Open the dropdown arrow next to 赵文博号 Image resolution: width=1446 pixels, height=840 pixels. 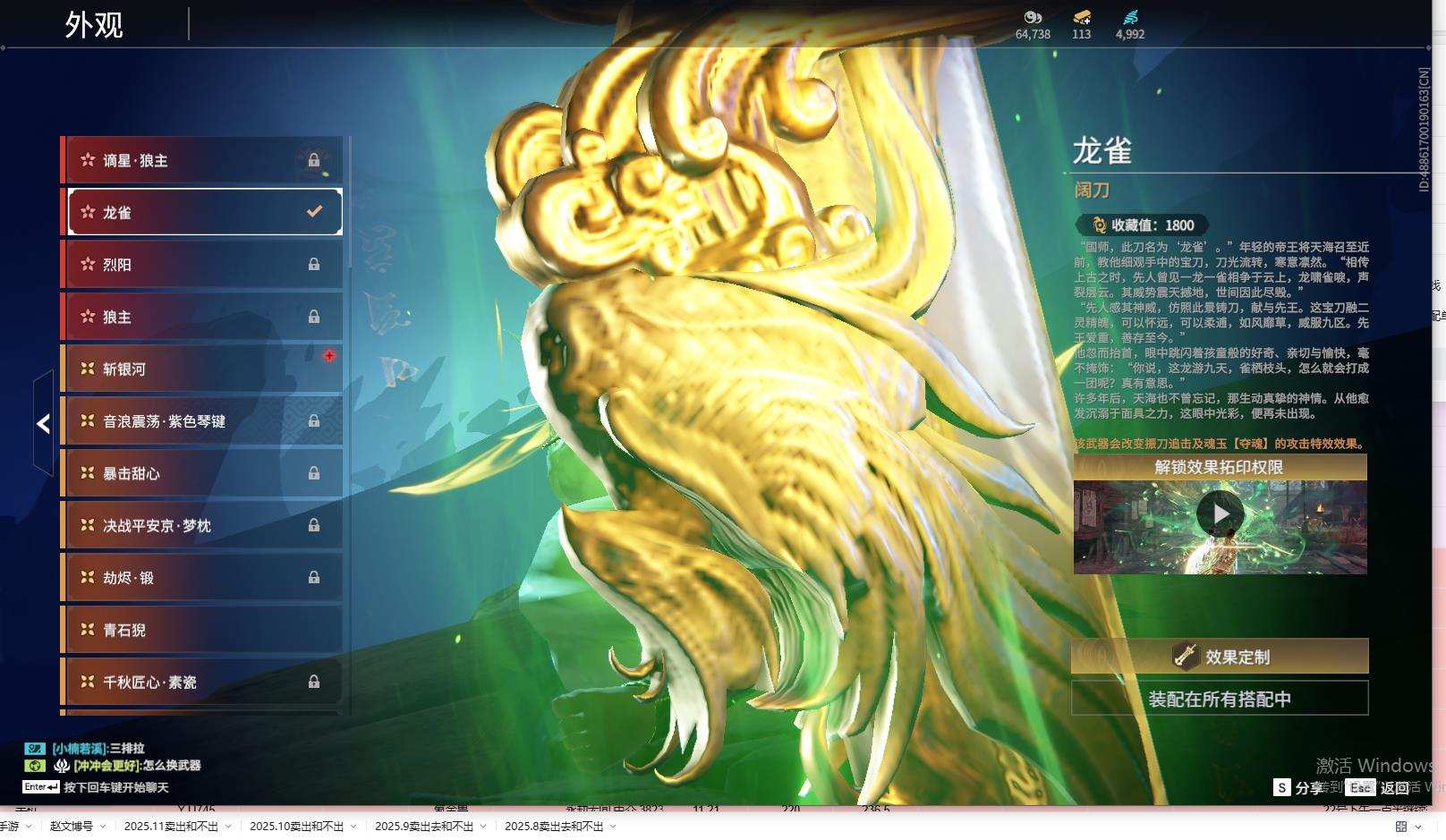[103, 827]
